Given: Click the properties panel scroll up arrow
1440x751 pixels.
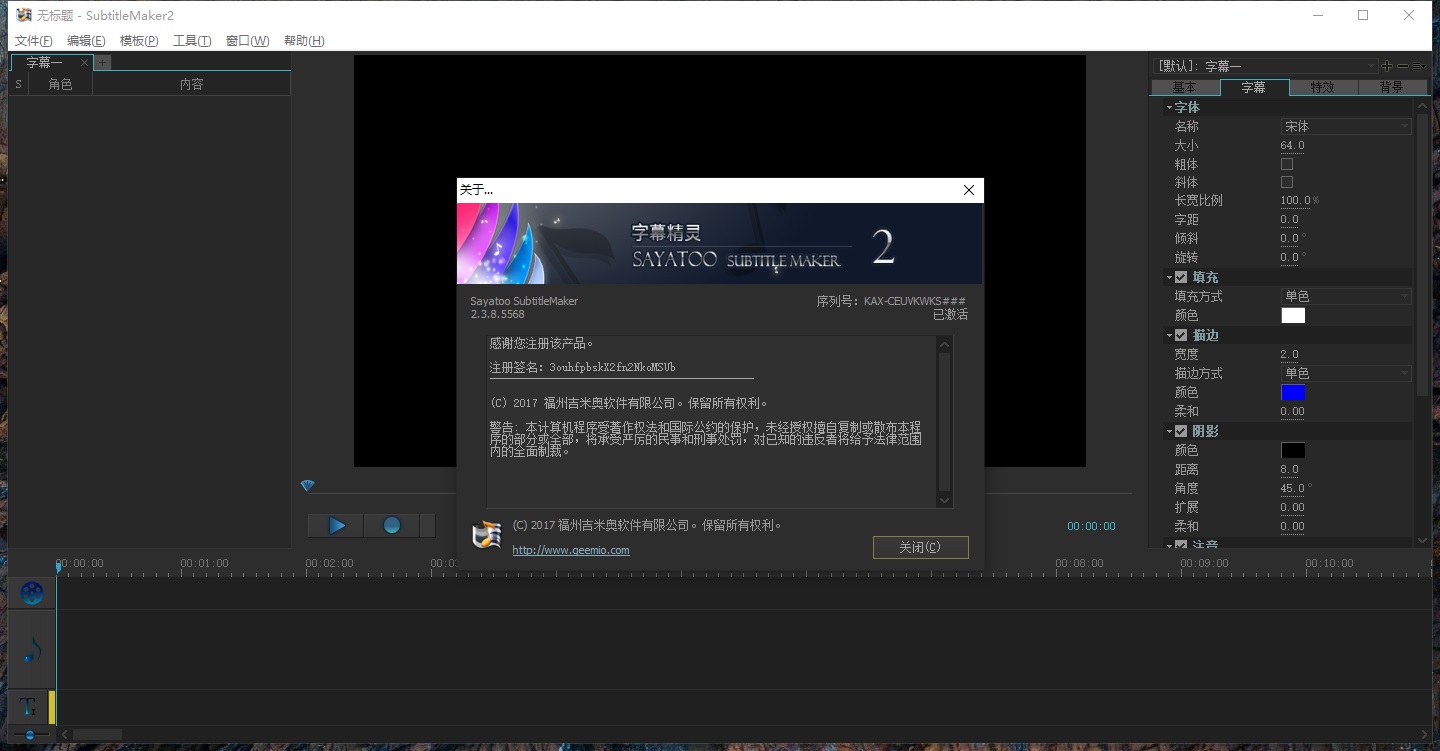Looking at the screenshot, I should tap(1423, 104).
